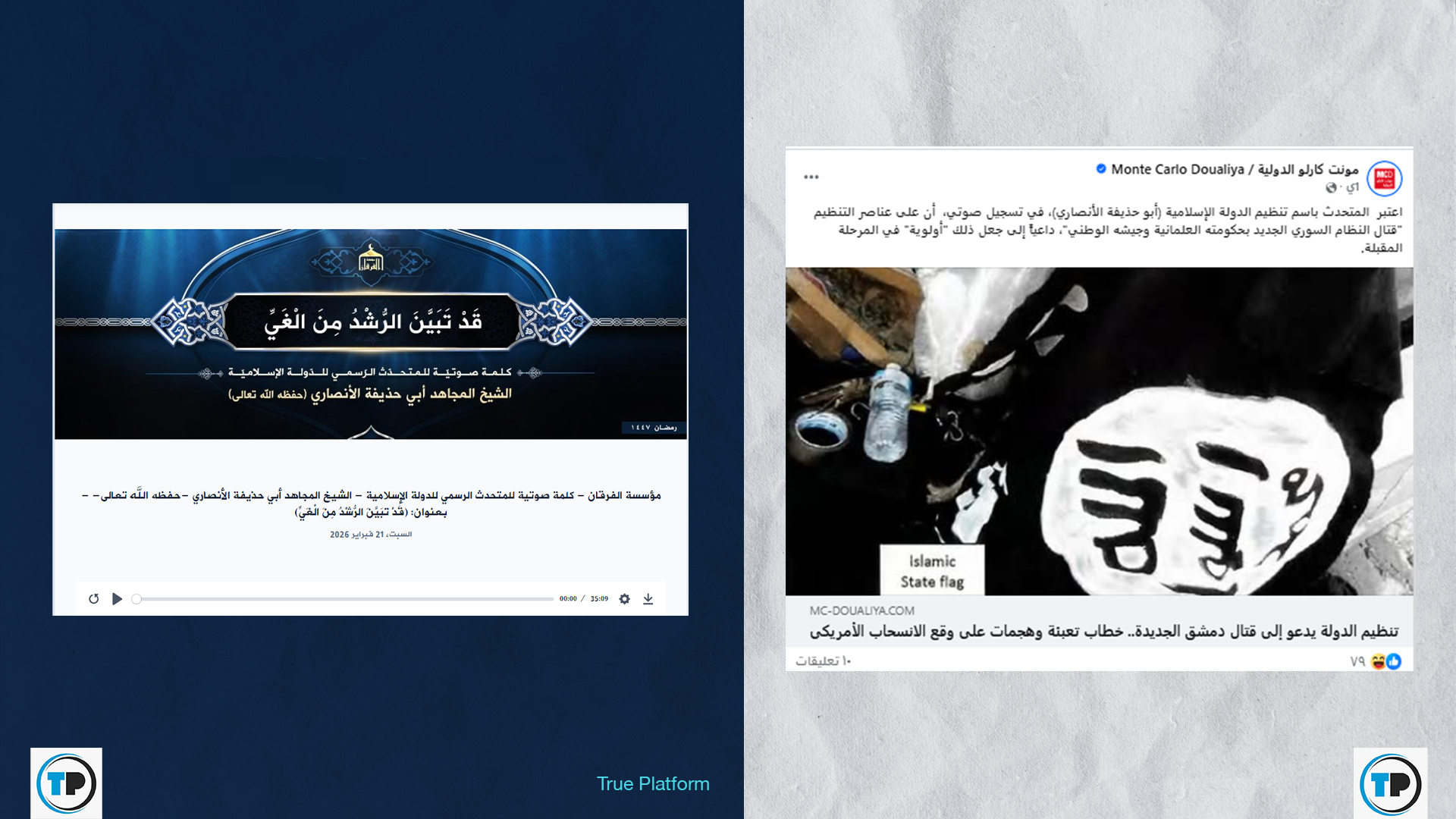View the 10 comments on the post

click(x=823, y=661)
